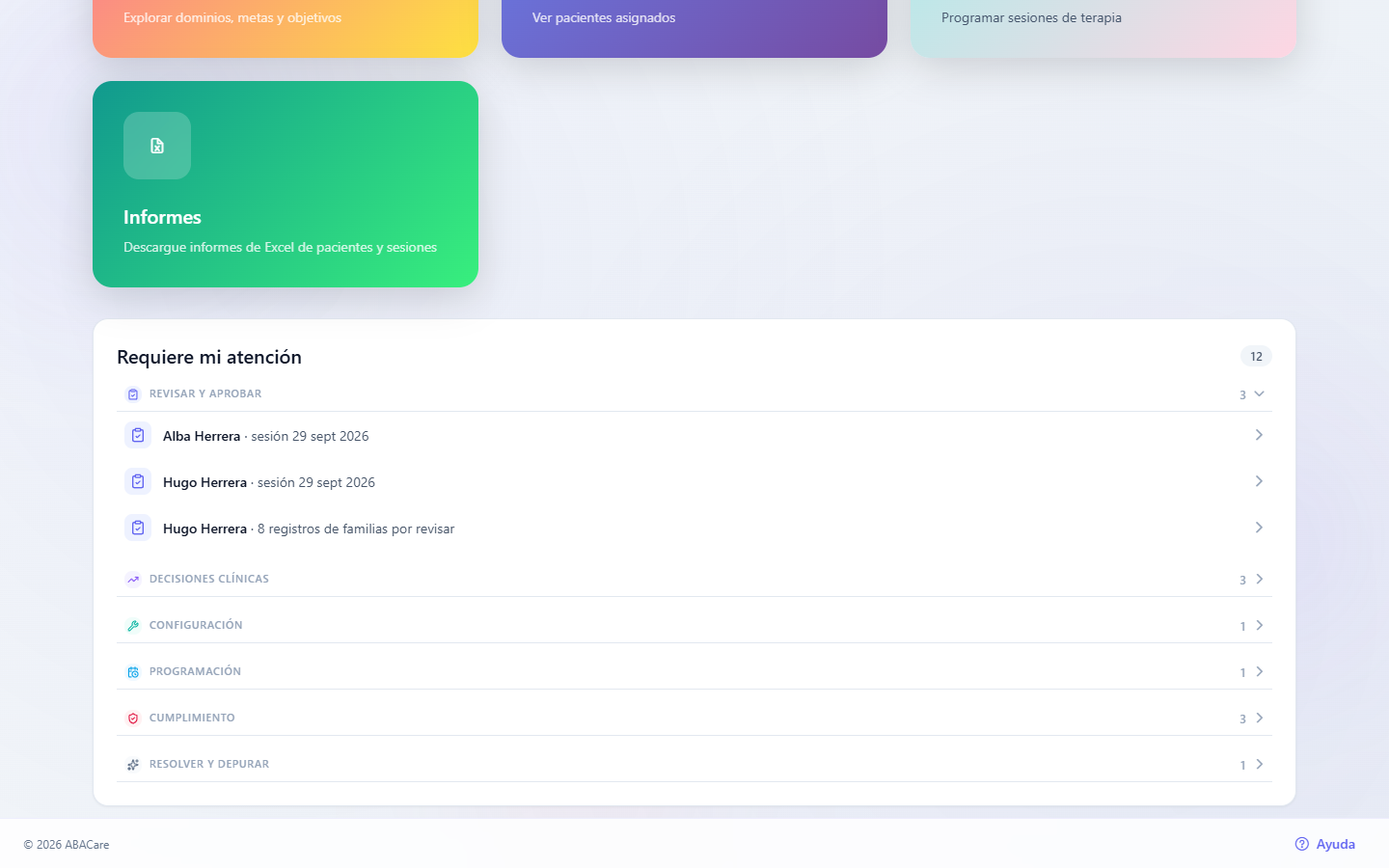This screenshot has height=868, width=1389.
Task: Select Hugo Herrera 8 registros de familias por revisar
Action: (694, 528)
